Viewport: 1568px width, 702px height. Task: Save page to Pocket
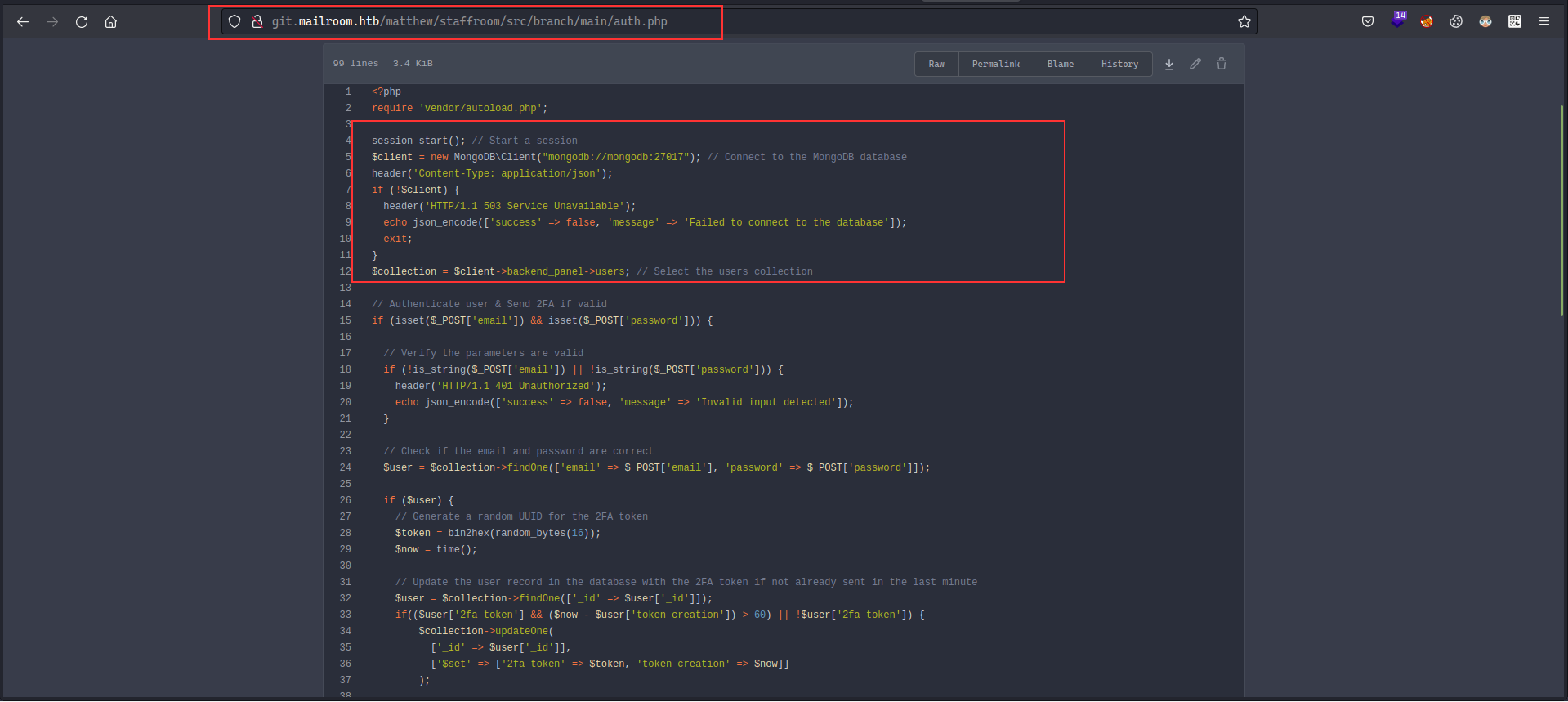[1368, 21]
